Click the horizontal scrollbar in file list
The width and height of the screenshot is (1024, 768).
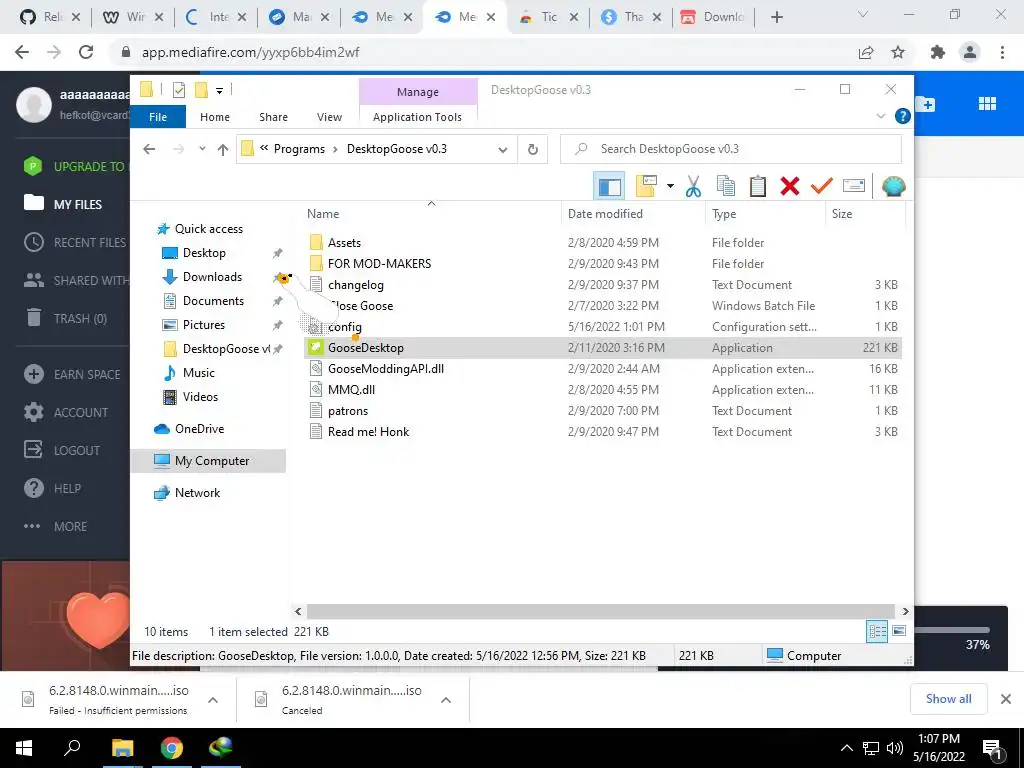pos(601,611)
